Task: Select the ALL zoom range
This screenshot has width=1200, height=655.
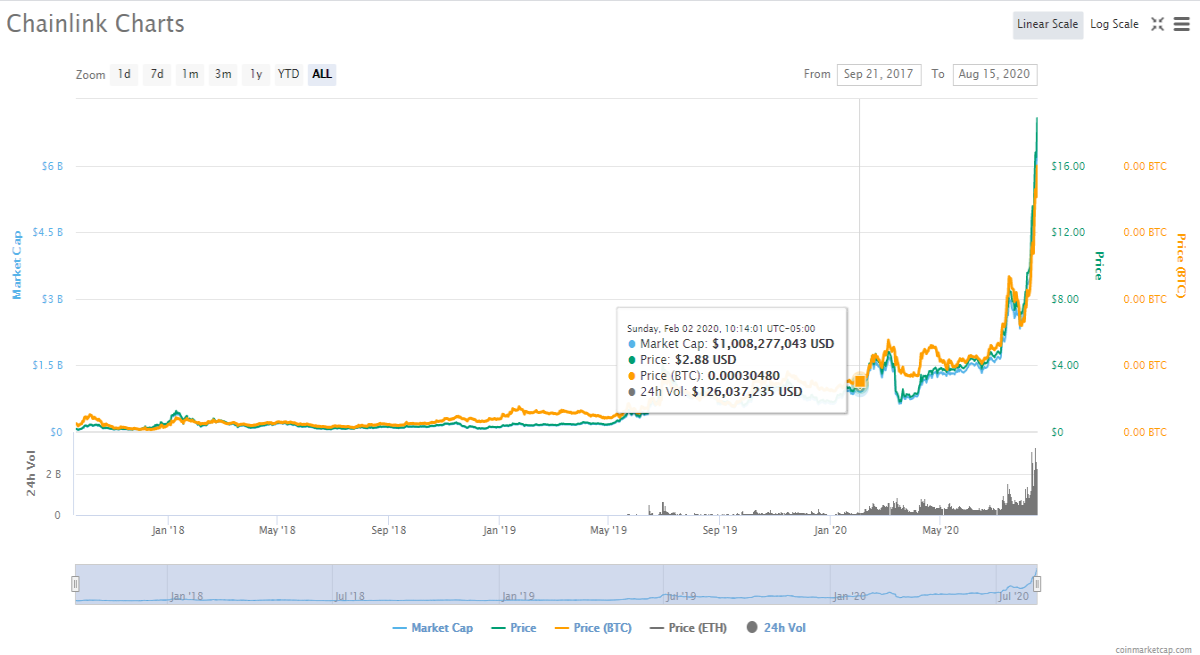Action: (x=322, y=74)
